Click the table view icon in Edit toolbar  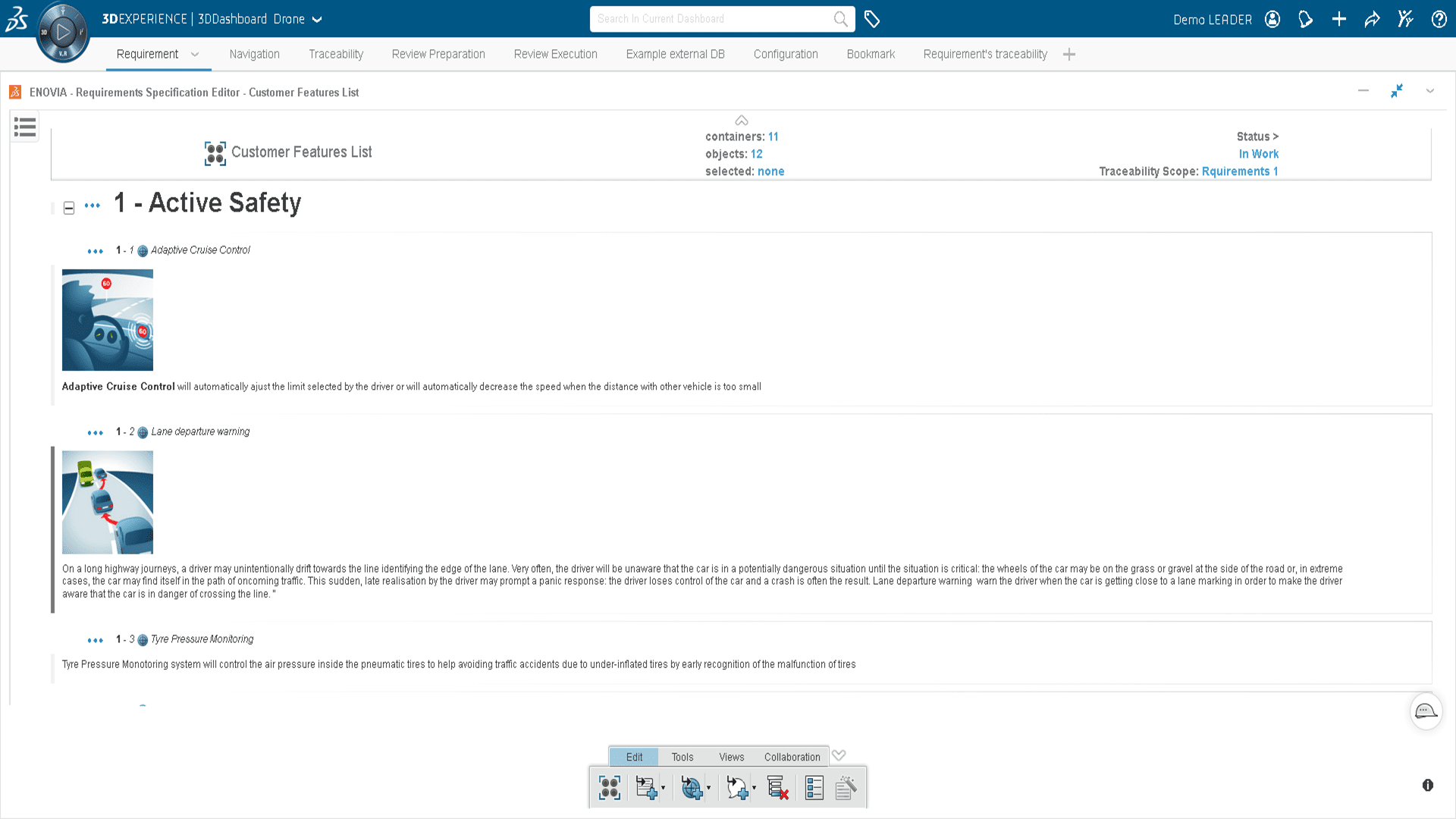[814, 788]
